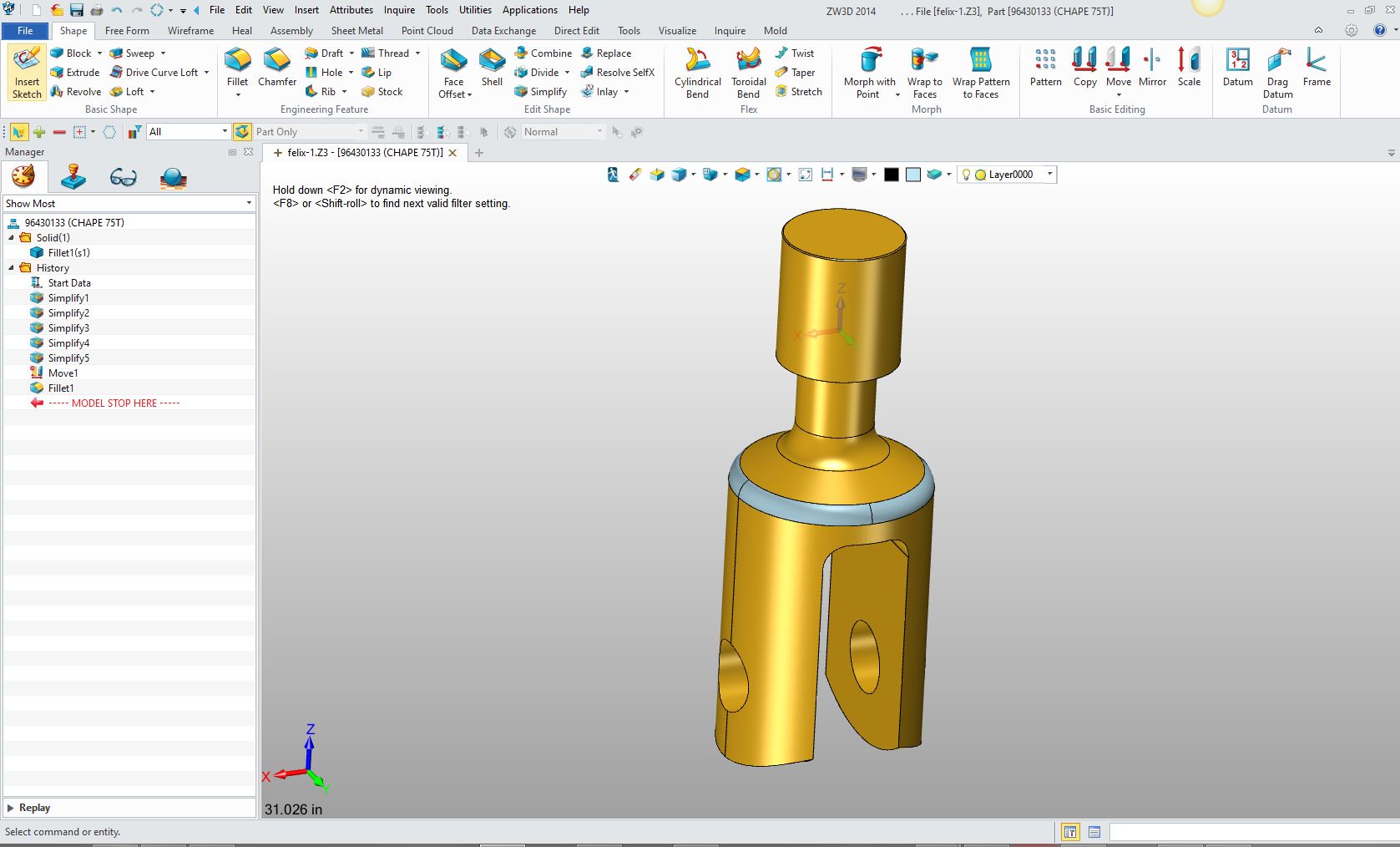The width and height of the screenshot is (1400, 847).
Task: Switch to the Sheet Metal ribbon tab
Action: pyautogui.click(x=356, y=31)
